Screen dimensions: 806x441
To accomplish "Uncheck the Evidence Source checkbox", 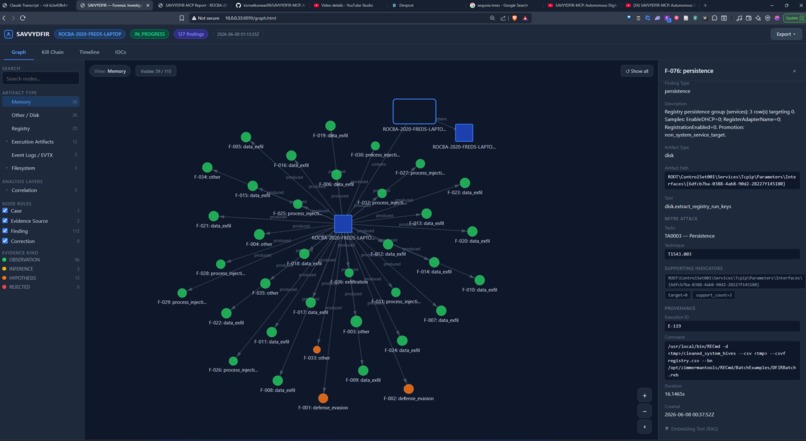I will (5, 221).
